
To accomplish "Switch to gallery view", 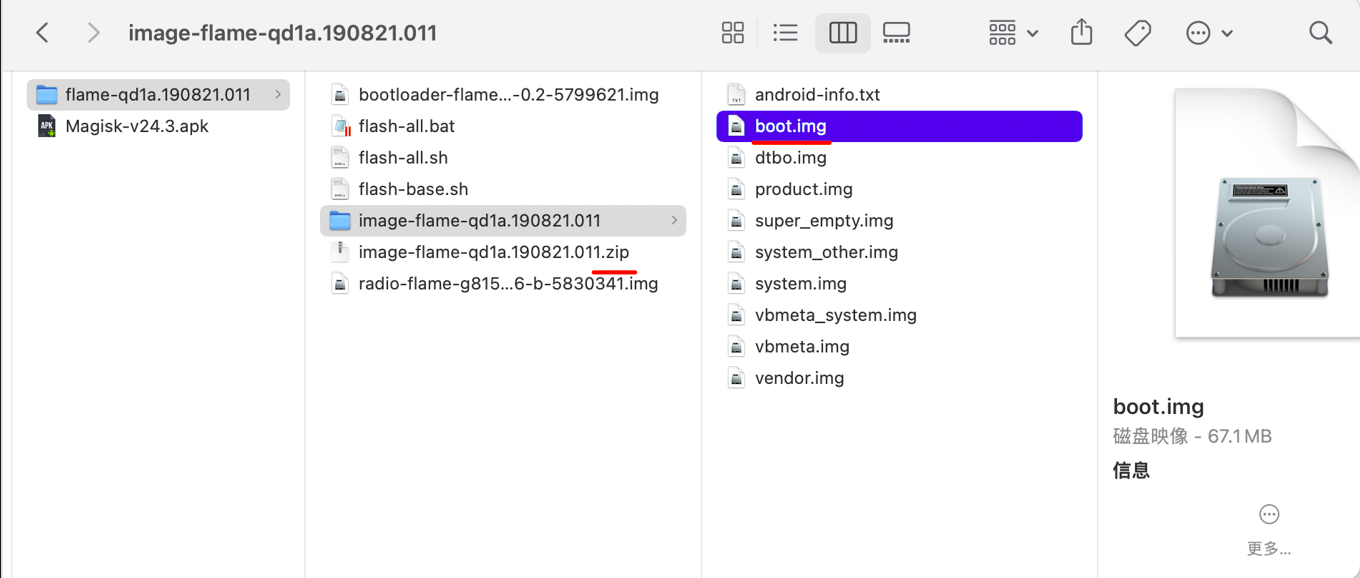I will 896,33.
